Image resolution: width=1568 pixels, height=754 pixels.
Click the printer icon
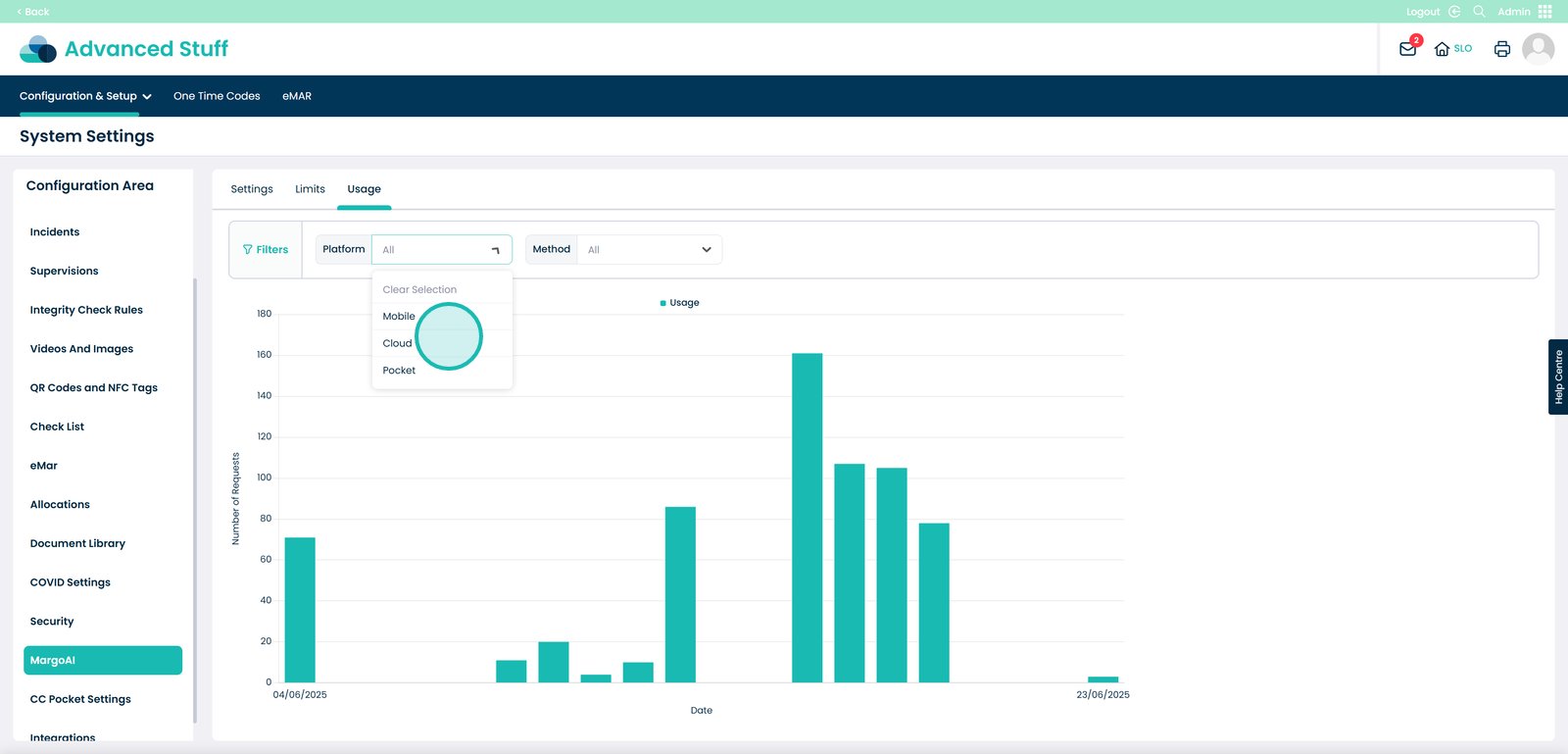point(1501,49)
